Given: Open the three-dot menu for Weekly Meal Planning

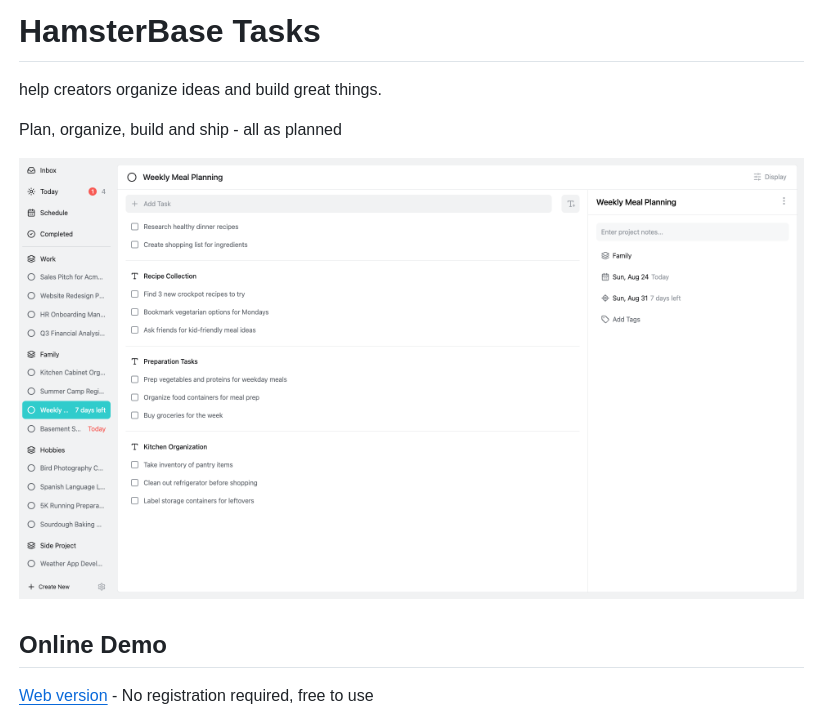Looking at the screenshot, I should tap(784, 202).
